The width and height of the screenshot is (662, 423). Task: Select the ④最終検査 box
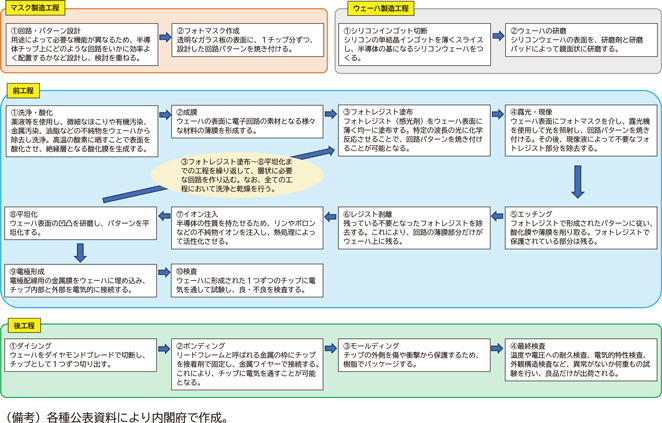pyautogui.click(x=581, y=360)
